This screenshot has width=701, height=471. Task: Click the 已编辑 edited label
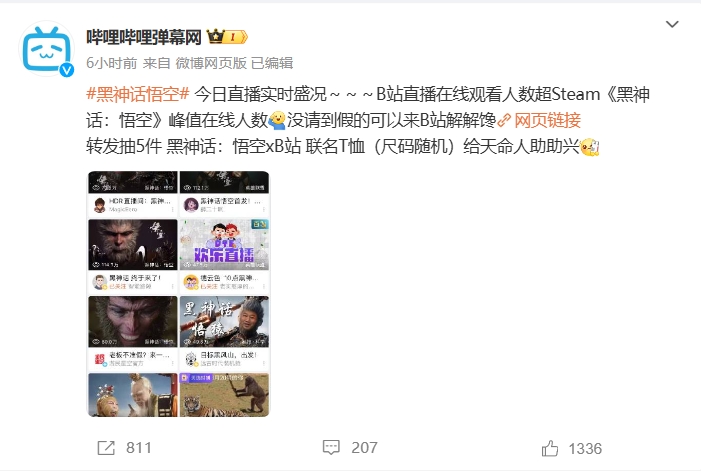(x=272, y=63)
